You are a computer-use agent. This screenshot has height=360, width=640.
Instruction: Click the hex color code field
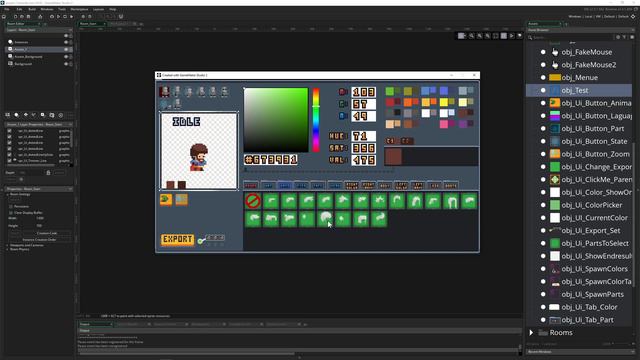click(271, 160)
